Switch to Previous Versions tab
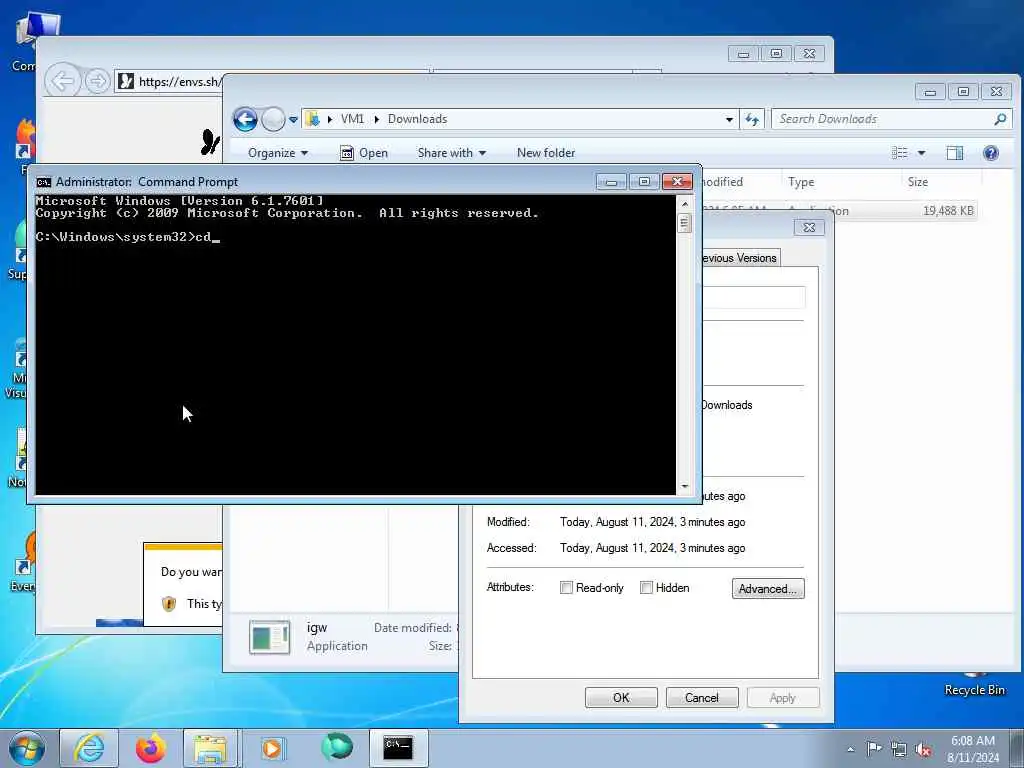The image size is (1024, 768). click(x=739, y=258)
